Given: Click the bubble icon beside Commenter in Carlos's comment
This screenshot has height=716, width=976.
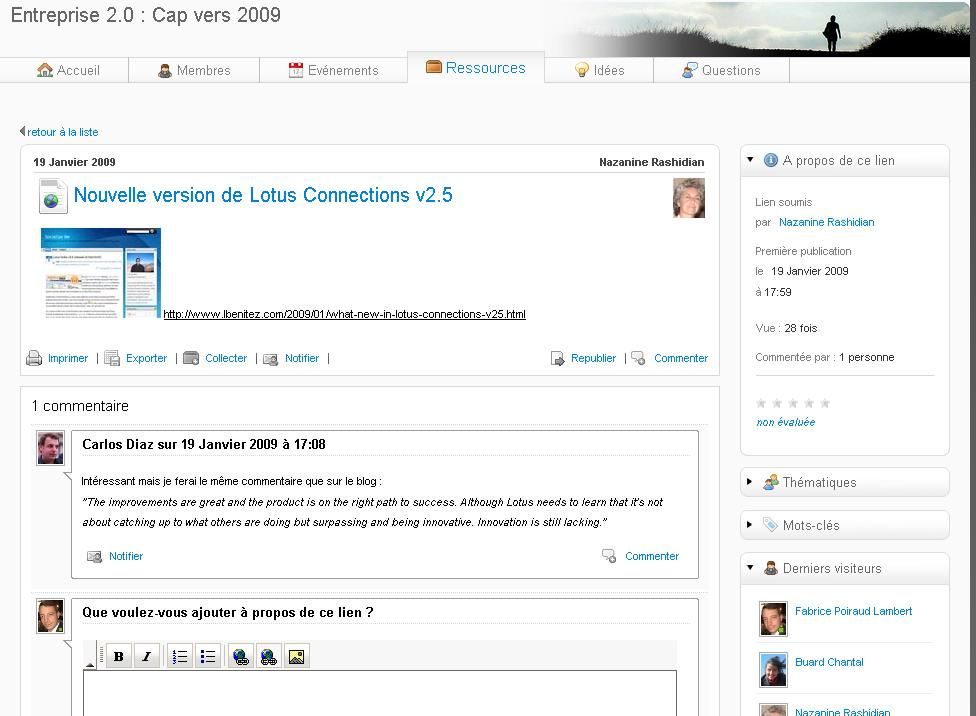Looking at the screenshot, I should coord(609,555).
